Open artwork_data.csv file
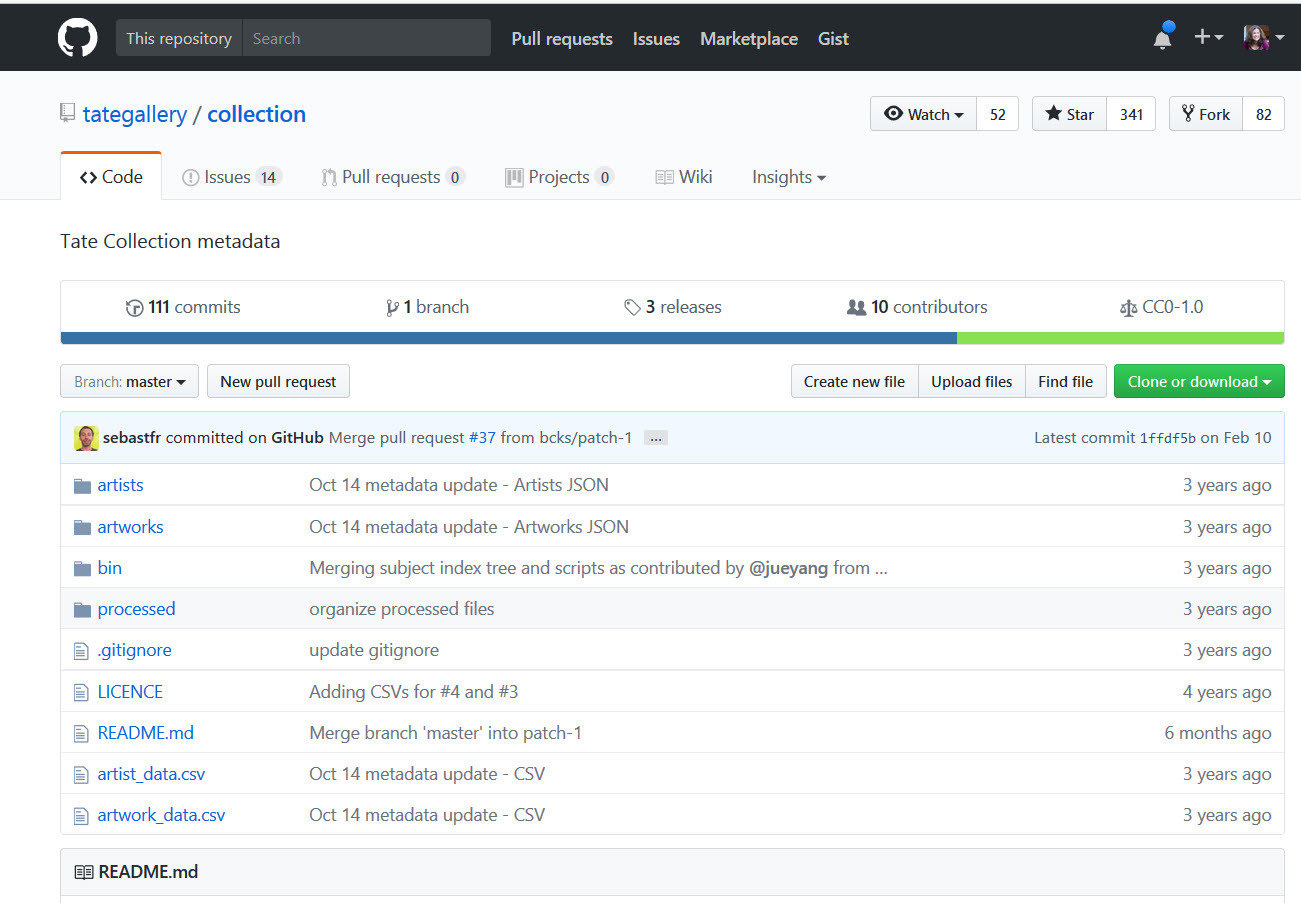 click(x=161, y=815)
